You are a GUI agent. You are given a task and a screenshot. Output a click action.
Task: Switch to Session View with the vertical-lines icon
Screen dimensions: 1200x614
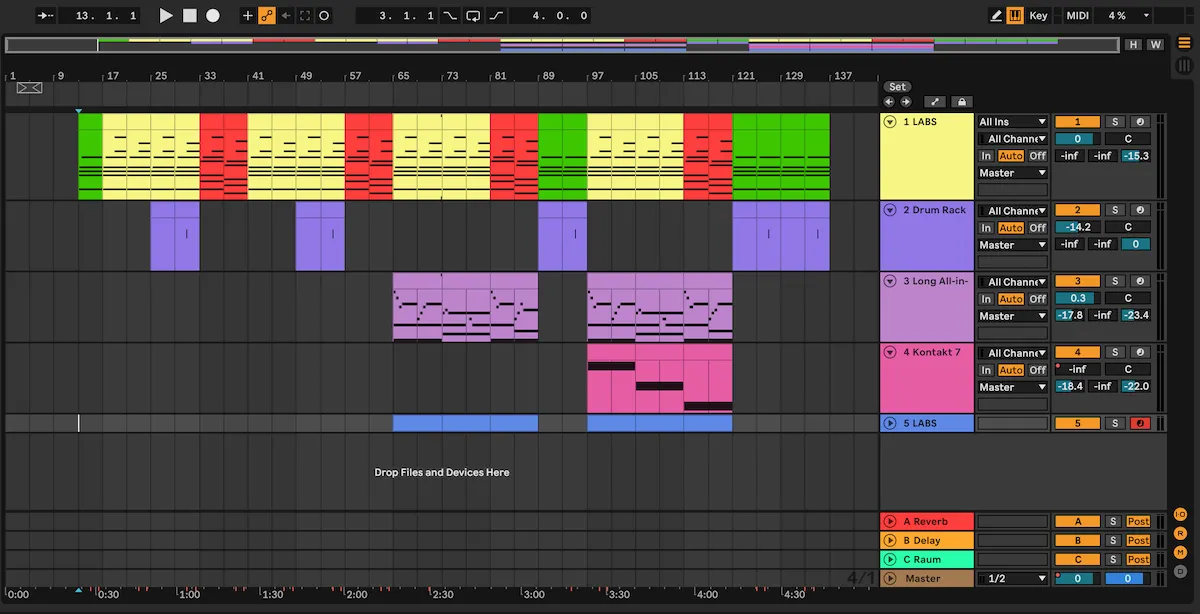point(1184,64)
